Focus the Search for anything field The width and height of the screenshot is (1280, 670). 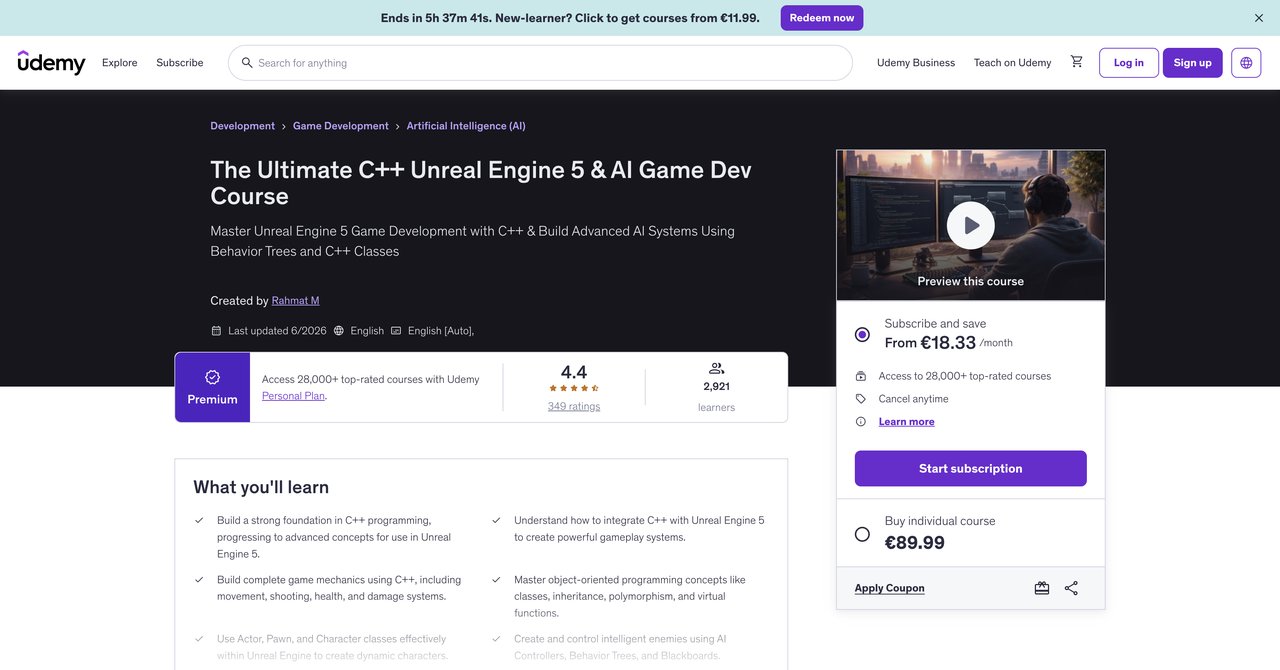[x=540, y=63]
